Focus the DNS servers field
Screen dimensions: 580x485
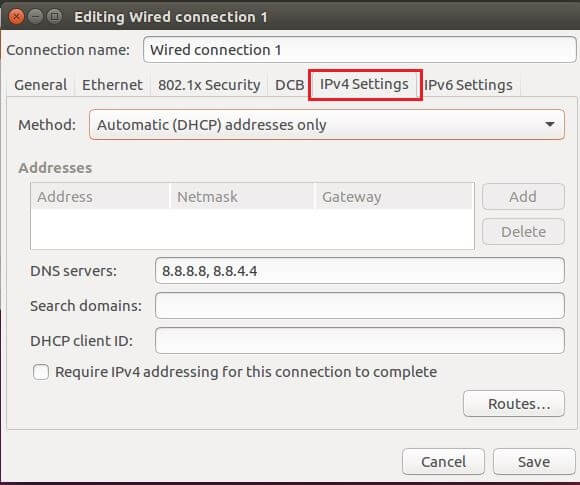[x=360, y=271]
